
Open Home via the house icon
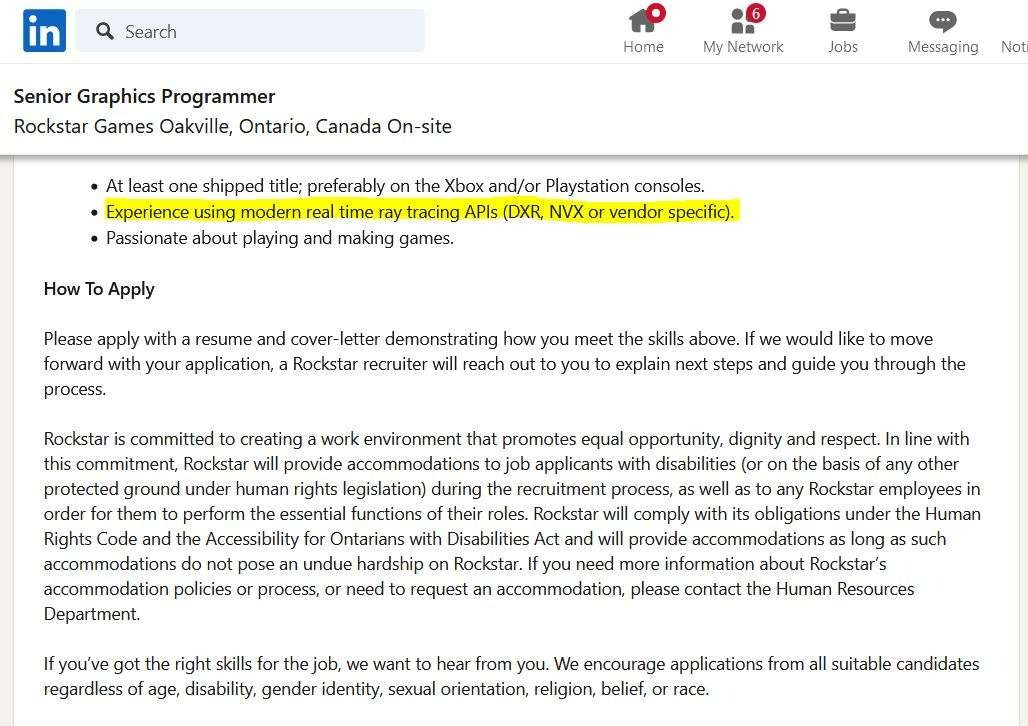click(641, 21)
